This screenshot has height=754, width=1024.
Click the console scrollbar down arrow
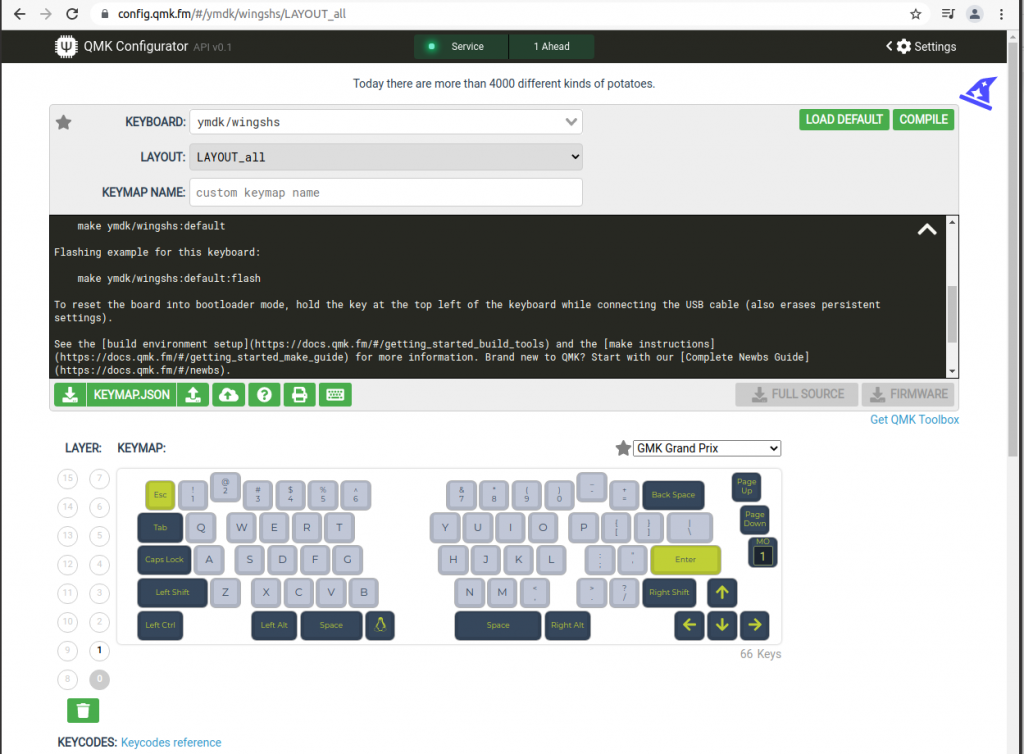[952, 371]
